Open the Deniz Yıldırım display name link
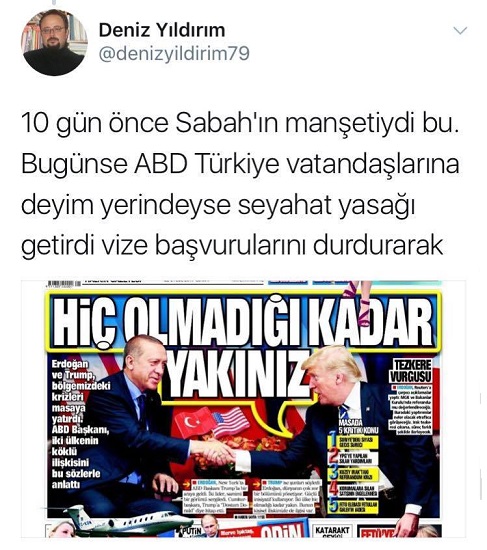 162,30
